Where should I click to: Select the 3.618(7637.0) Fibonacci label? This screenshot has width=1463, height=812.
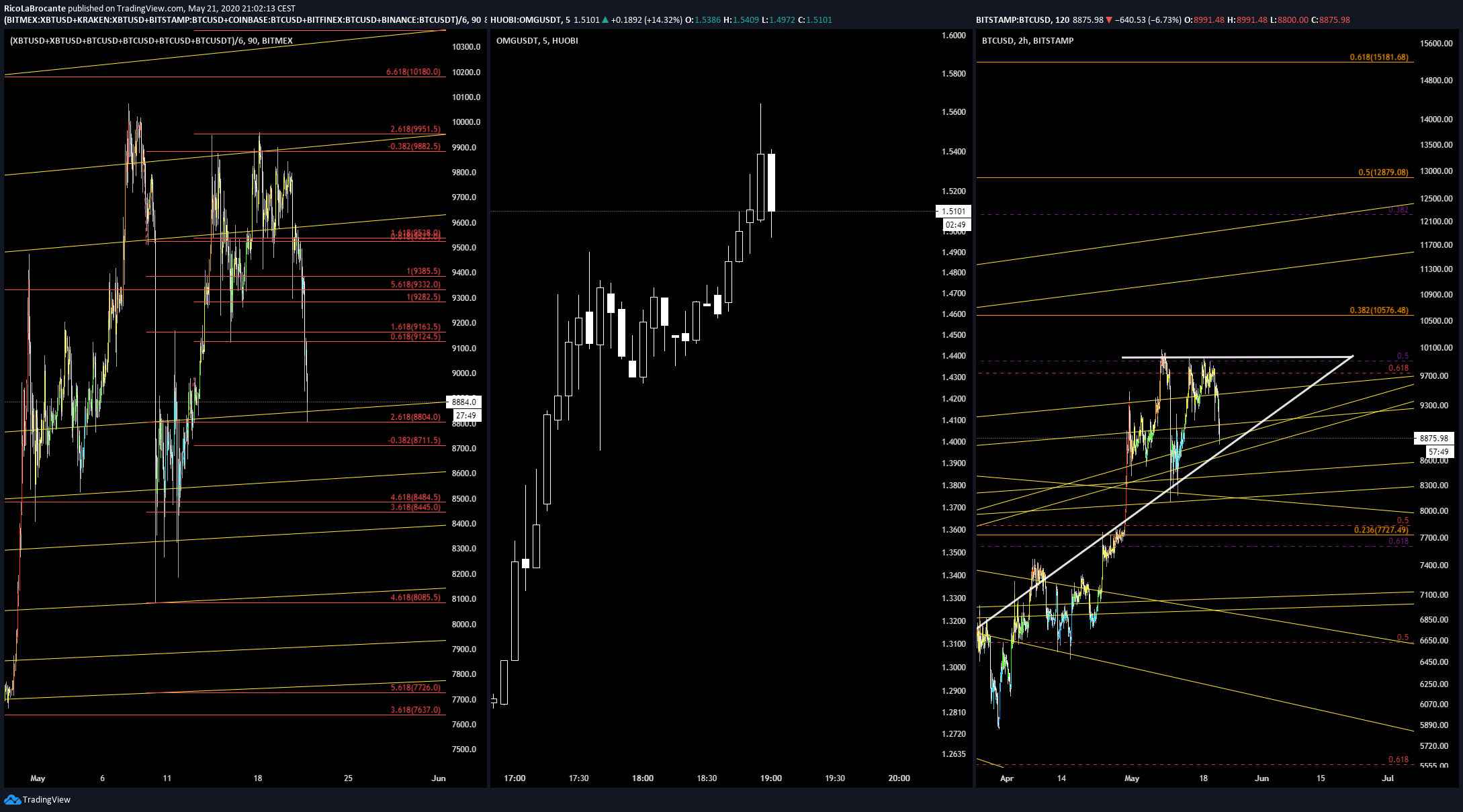(415, 710)
